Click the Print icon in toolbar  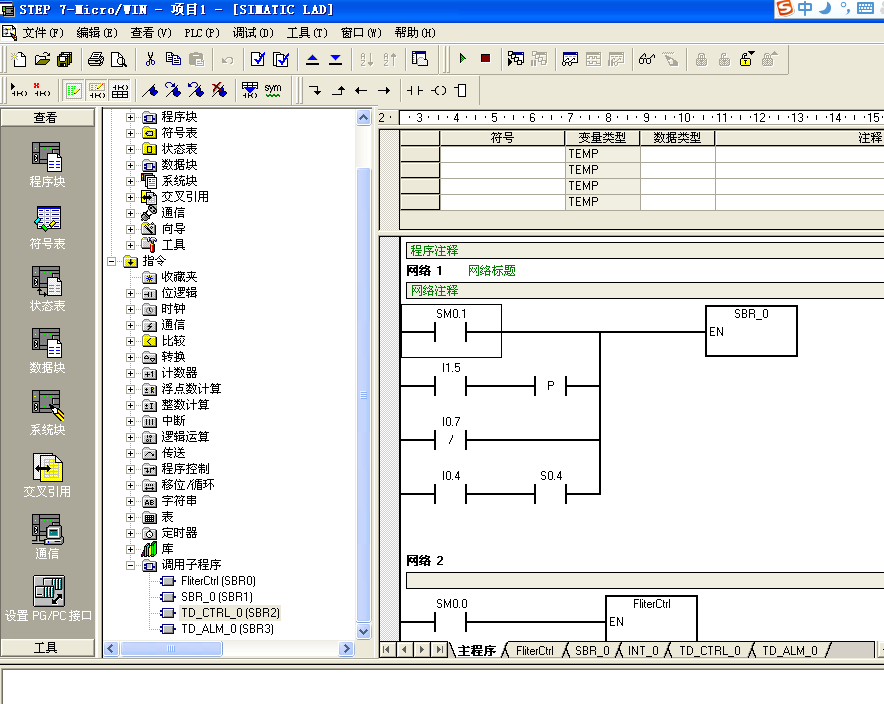[95, 59]
